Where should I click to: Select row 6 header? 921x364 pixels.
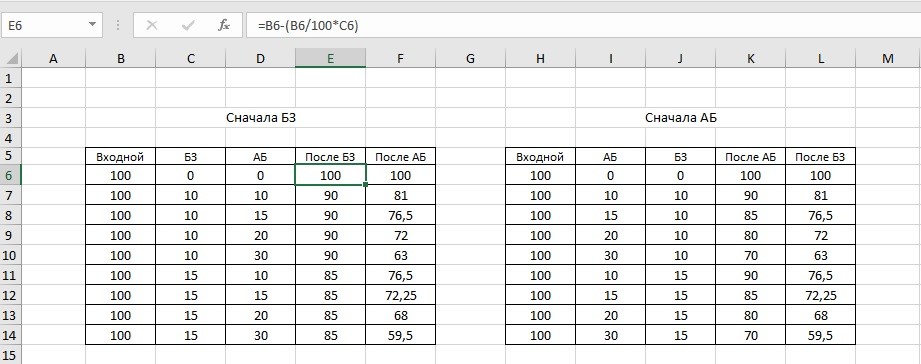click(x=10, y=175)
